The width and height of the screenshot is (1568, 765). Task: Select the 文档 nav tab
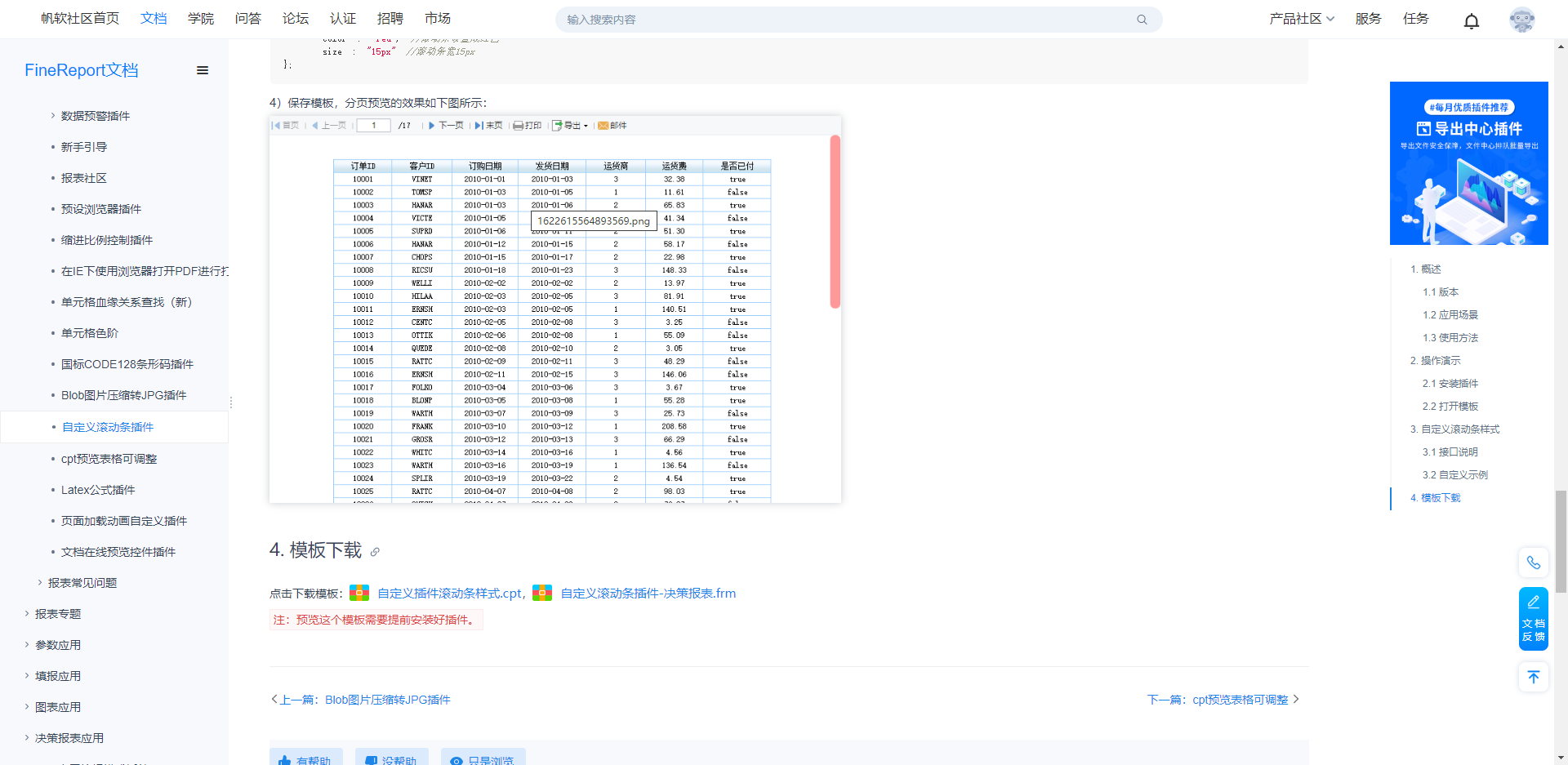154,19
